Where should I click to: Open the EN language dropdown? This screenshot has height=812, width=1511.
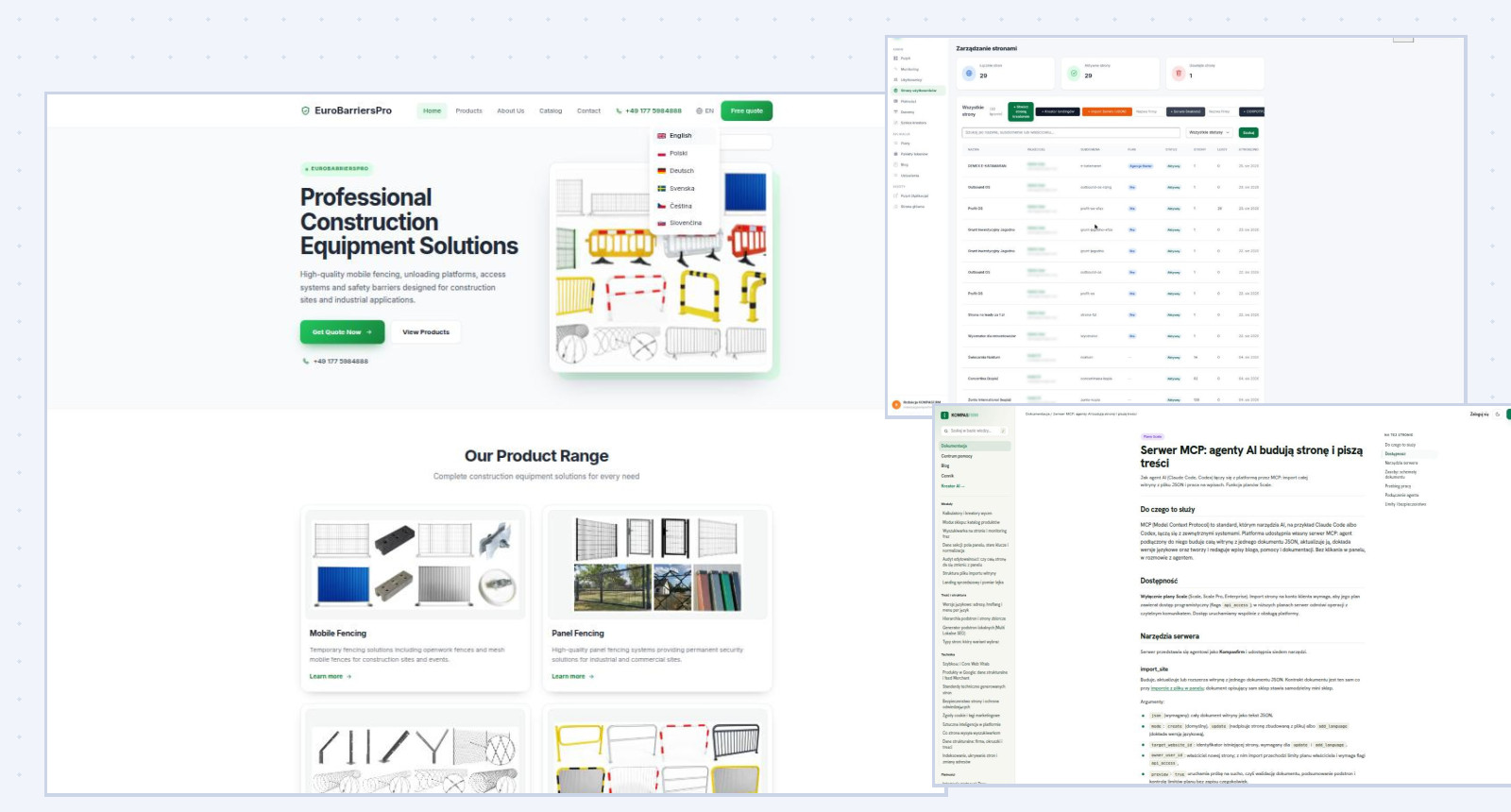click(705, 110)
